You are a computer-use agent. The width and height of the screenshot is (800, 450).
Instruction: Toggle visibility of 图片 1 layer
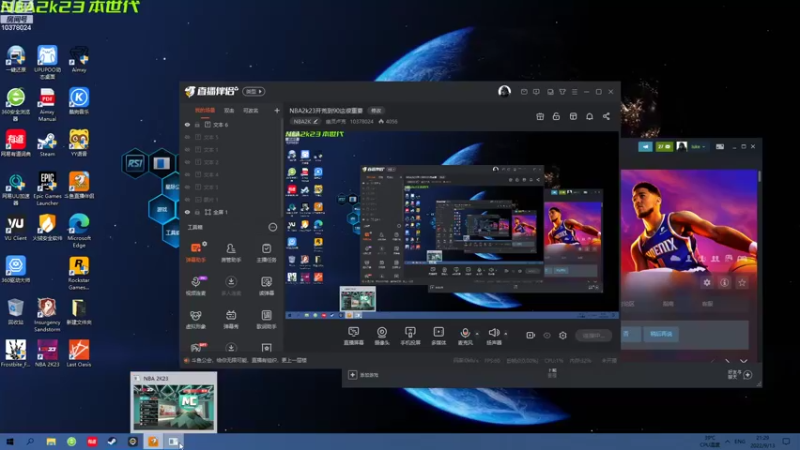187,199
